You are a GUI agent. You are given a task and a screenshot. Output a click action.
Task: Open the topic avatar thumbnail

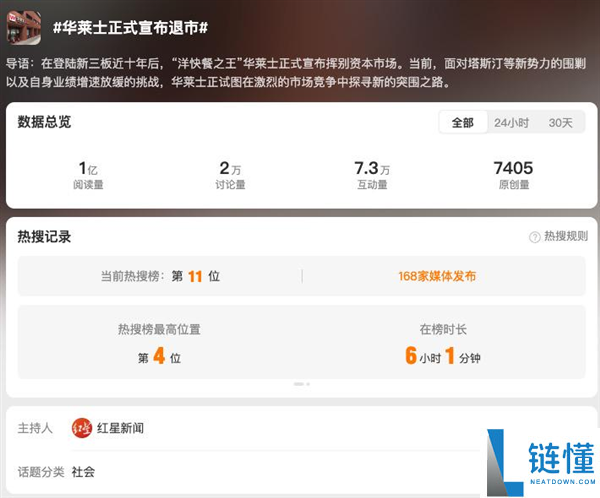(x=24, y=28)
